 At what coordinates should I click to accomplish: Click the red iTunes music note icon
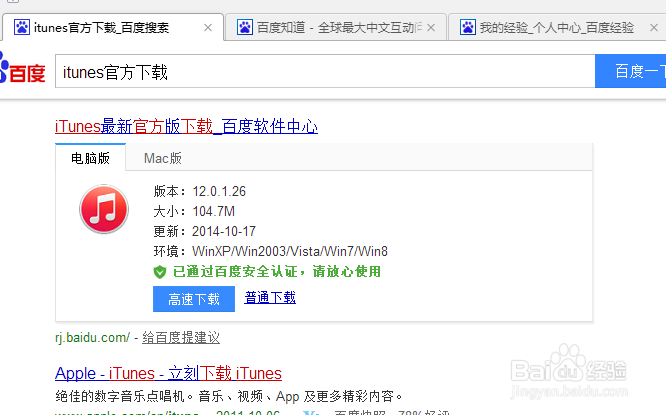[104, 209]
